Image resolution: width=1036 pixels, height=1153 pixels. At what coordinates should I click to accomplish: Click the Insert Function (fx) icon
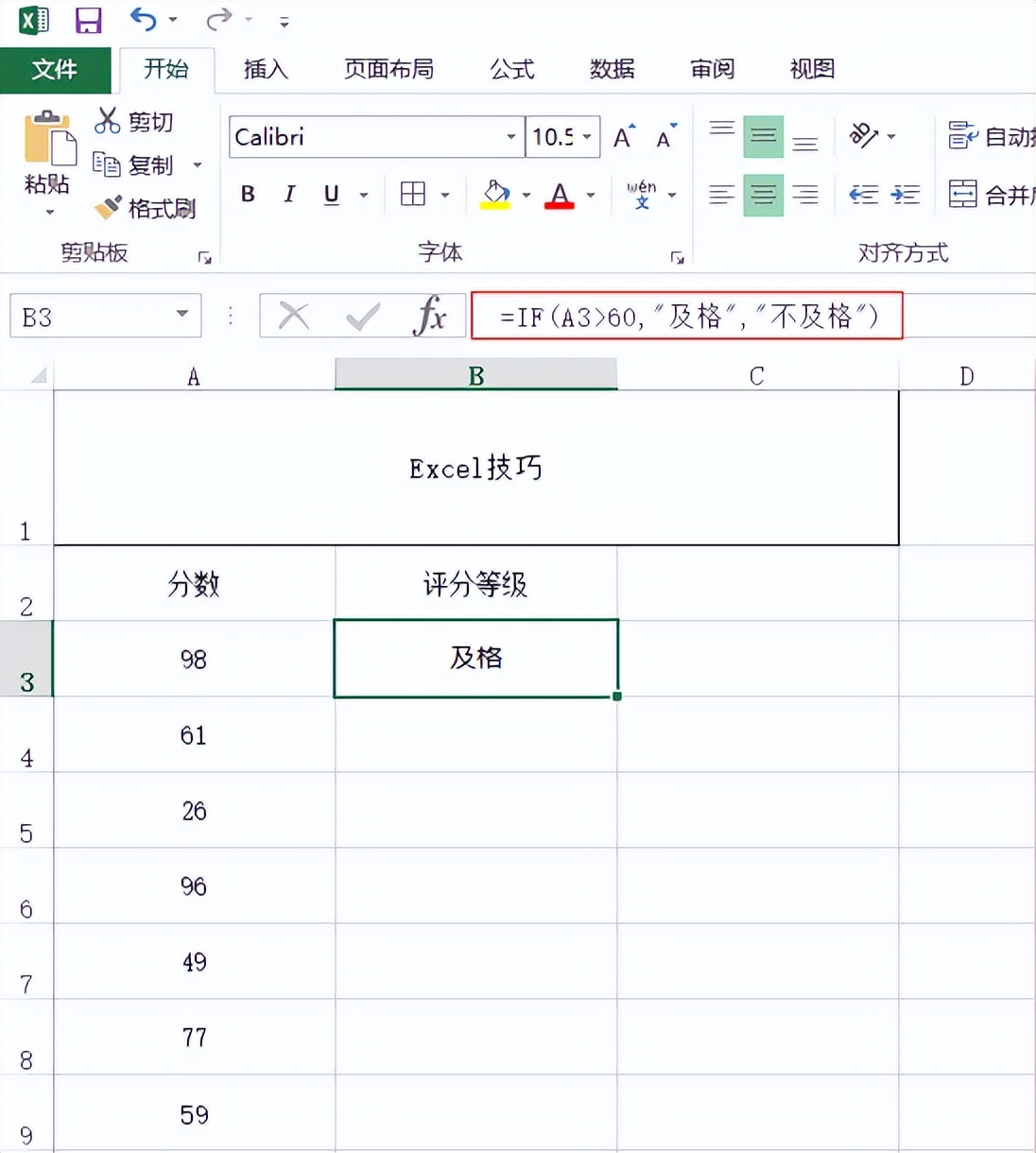point(431,316)
